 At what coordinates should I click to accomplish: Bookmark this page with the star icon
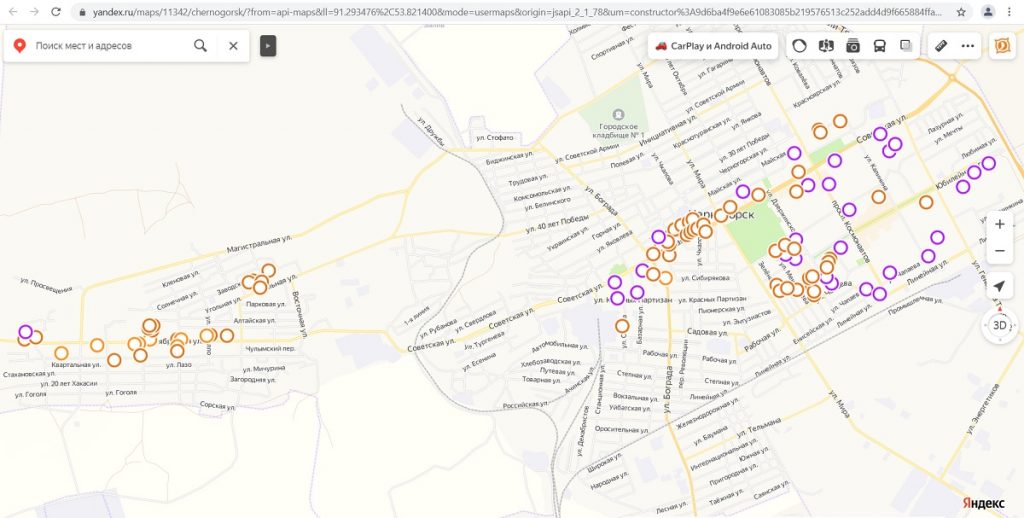(961, 12)
